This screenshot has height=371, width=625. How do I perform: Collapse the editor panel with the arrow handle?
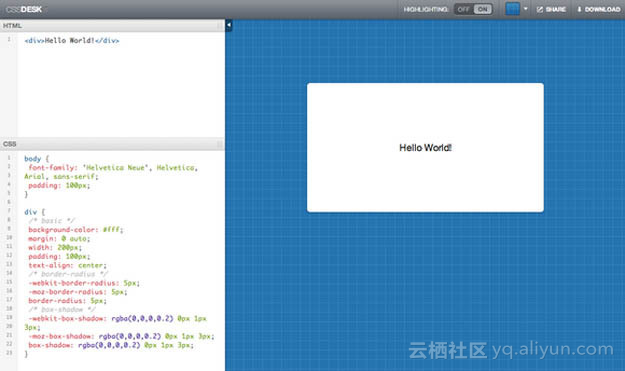pyautogui.click(x=229, y=25)
